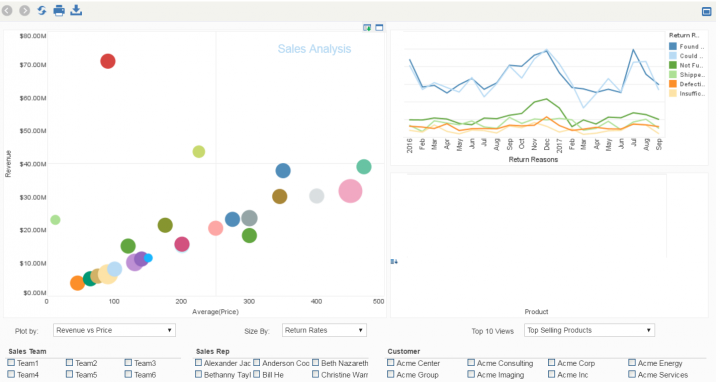Click the Could legend color swatch

click(673, 56)
